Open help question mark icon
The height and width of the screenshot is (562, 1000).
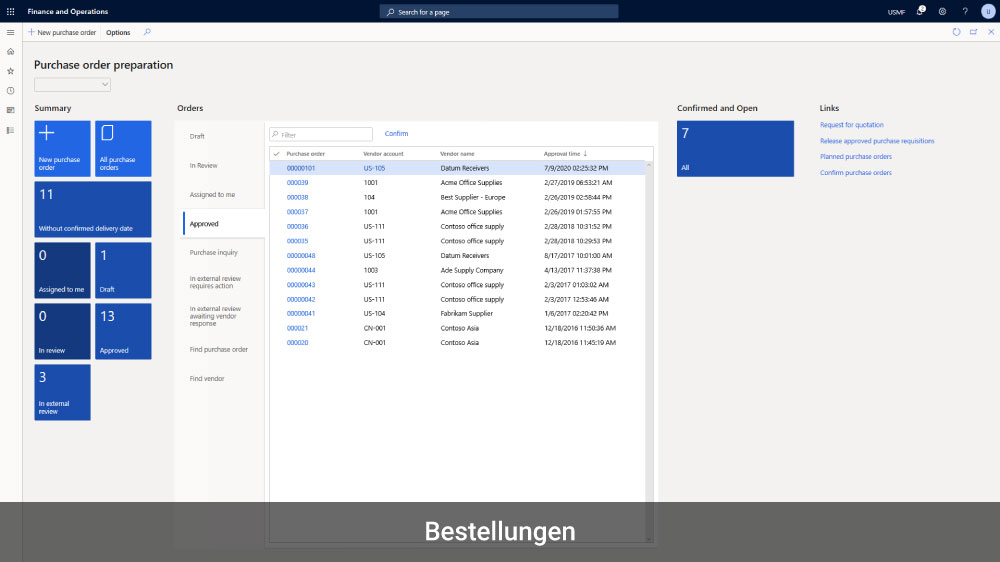965,11
